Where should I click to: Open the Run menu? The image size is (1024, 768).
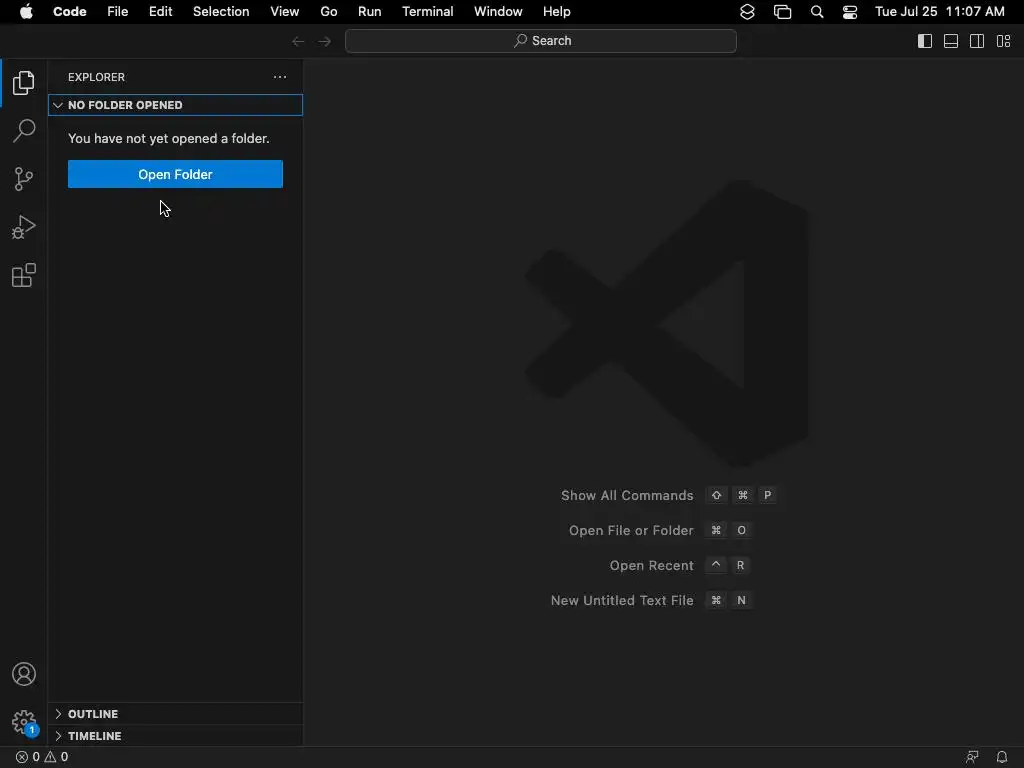370,12
